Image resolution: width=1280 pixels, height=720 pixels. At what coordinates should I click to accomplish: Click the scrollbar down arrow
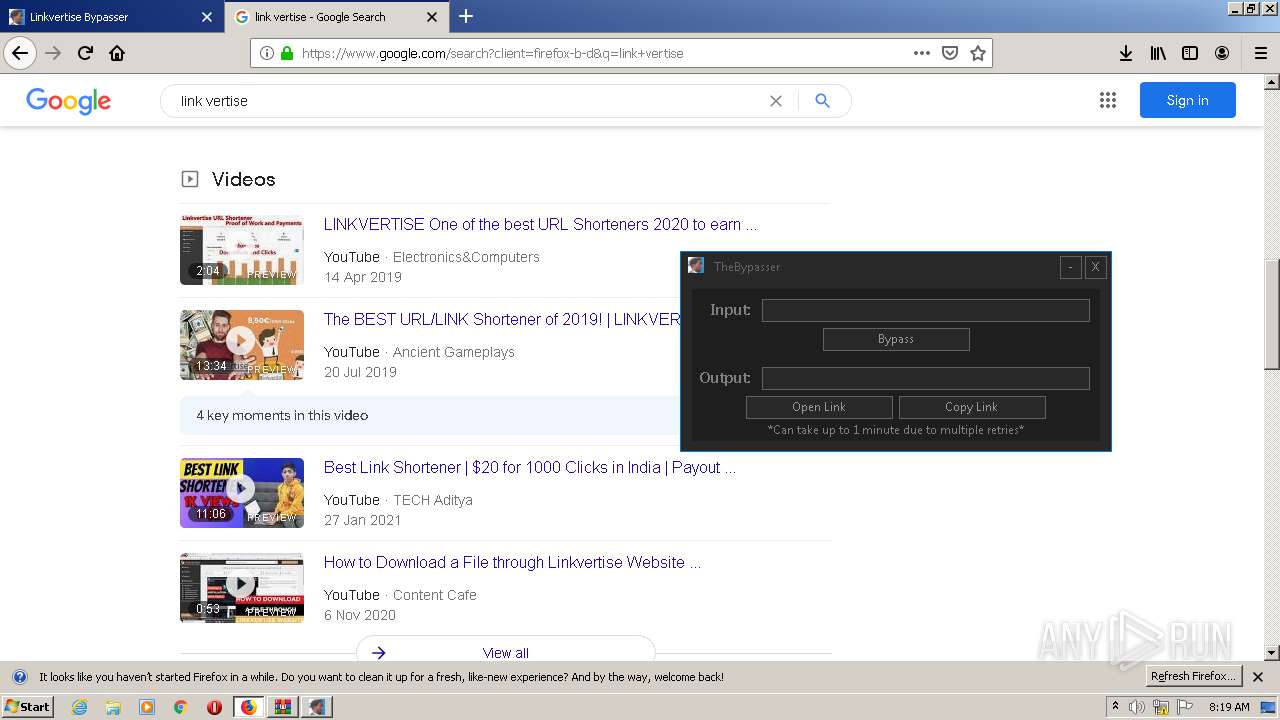point(1272,653)
